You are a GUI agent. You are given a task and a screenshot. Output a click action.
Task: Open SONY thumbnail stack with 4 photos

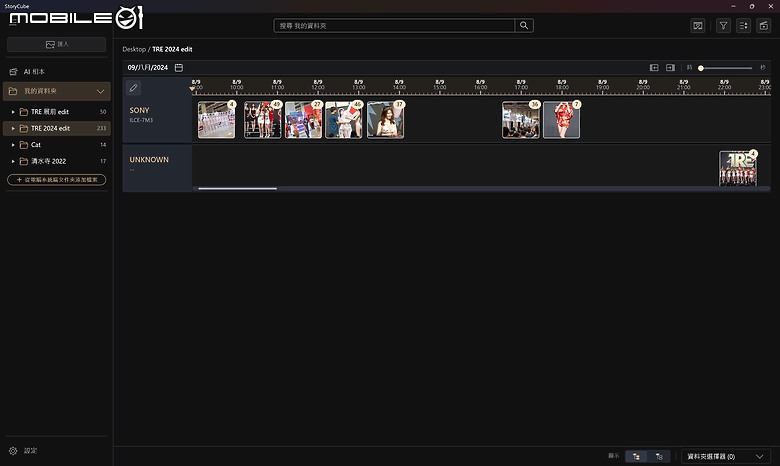point(216,120)
